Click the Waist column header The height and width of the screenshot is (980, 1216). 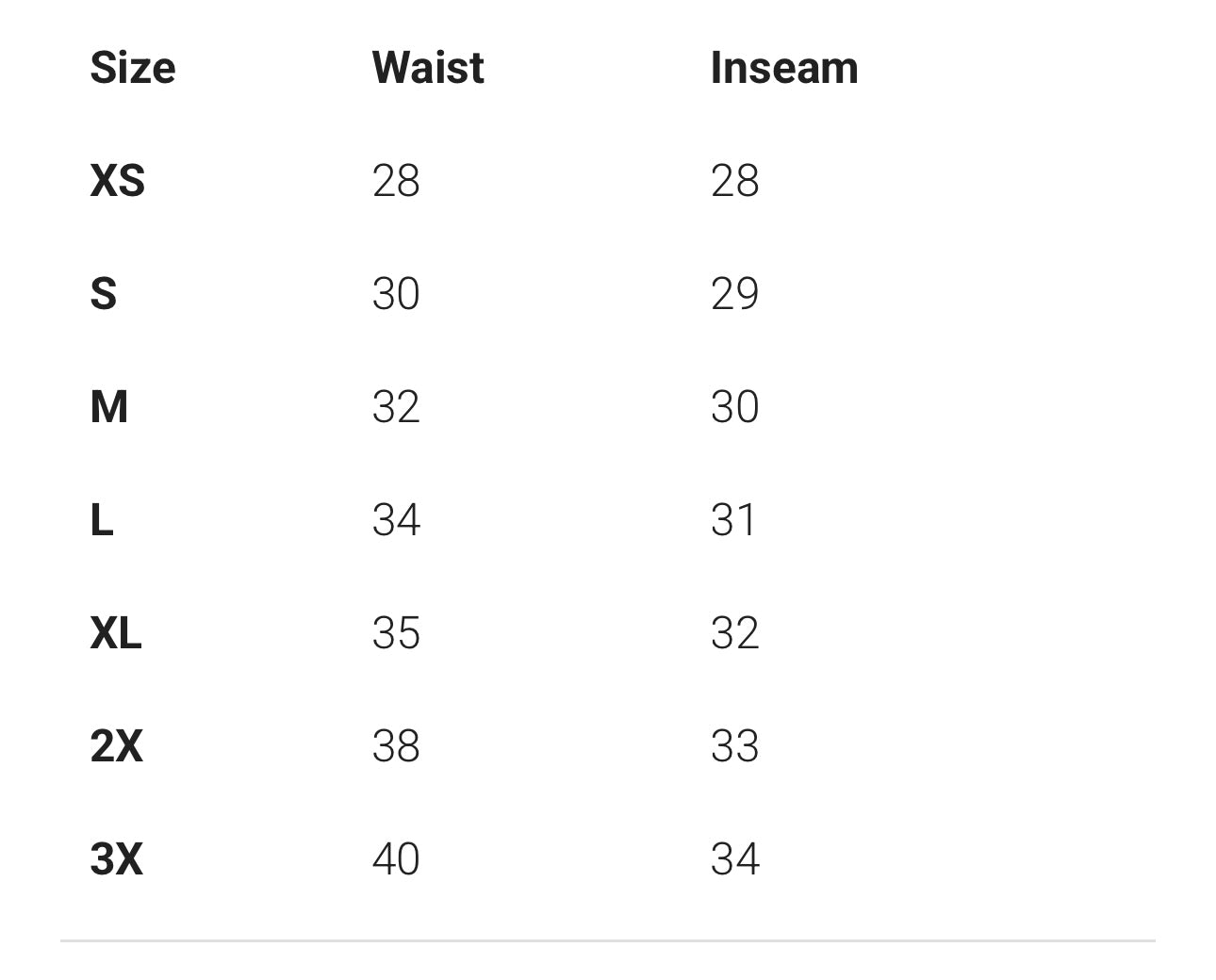coord(428,68)
